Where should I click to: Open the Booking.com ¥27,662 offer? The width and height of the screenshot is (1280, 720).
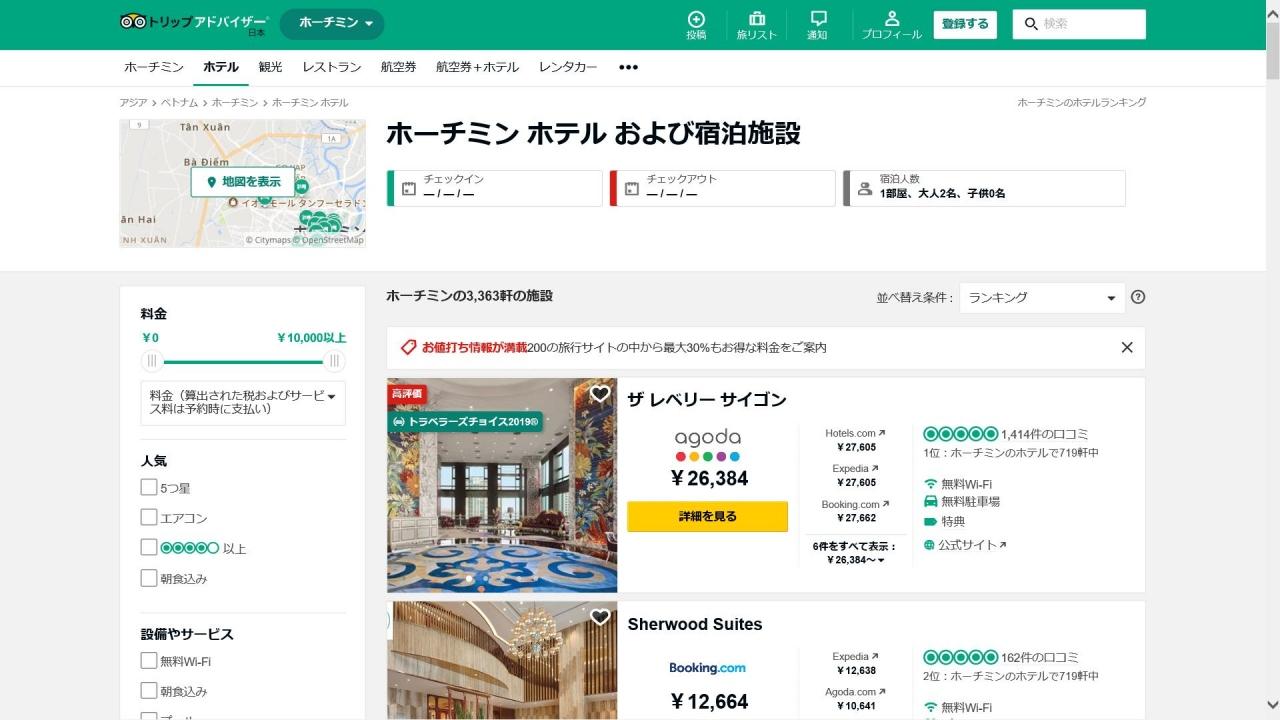pyautogui.click(x=855, y=511)
